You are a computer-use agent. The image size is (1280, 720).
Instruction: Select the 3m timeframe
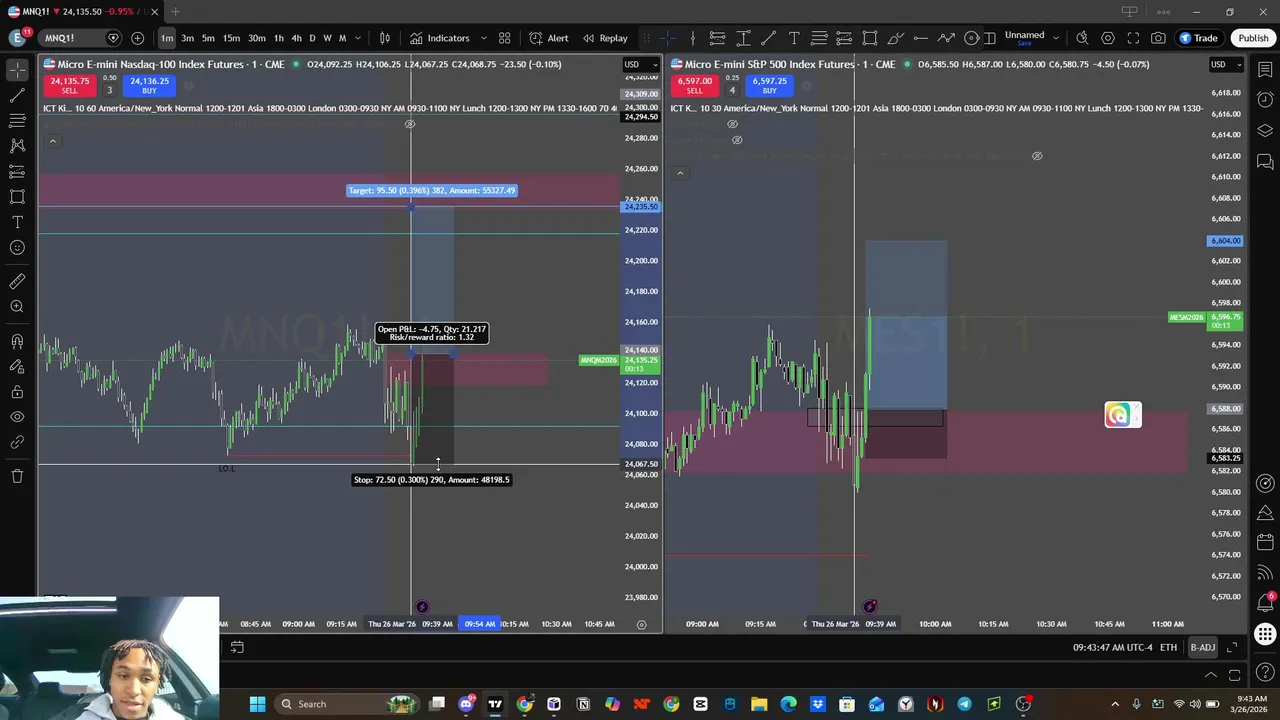point(187,38)
